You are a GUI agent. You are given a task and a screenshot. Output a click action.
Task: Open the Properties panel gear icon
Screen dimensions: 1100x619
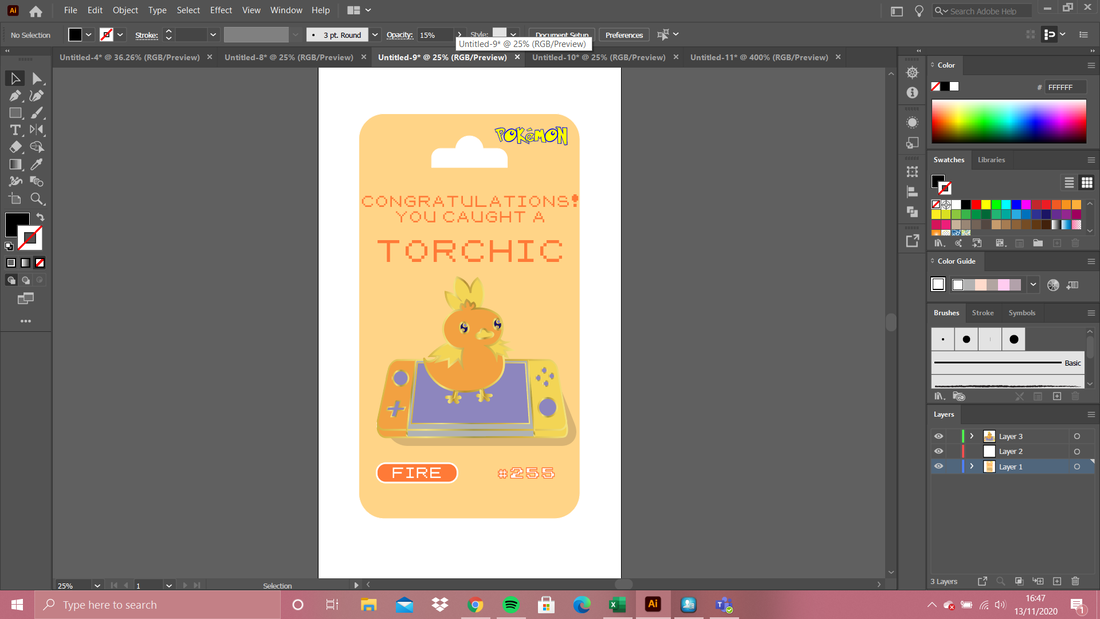[x=912, y=72]
